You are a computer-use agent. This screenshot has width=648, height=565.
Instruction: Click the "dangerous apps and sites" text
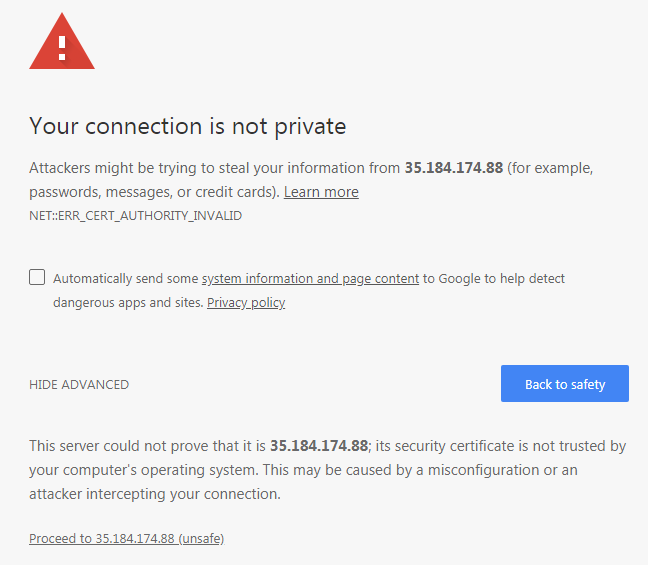pos(127,303)
